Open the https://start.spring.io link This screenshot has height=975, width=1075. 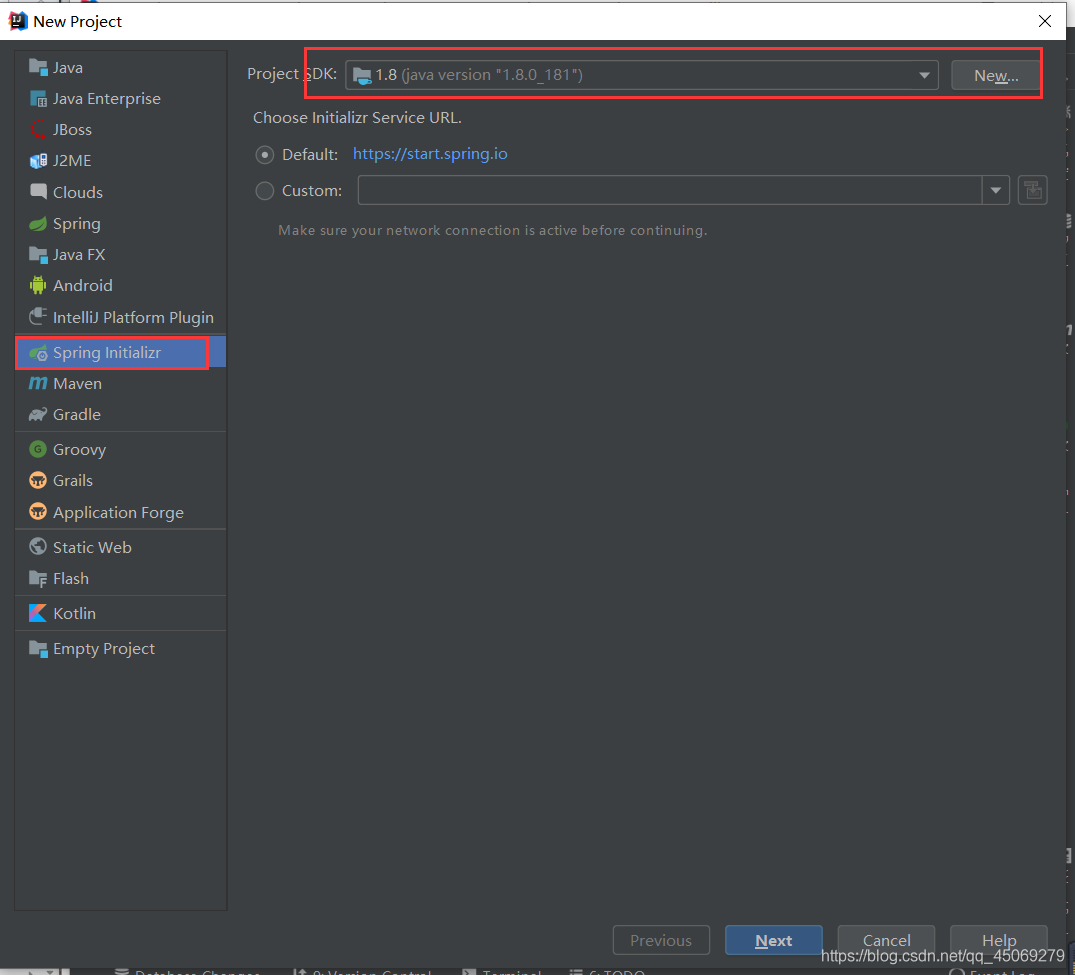click(x=430, y=154)
